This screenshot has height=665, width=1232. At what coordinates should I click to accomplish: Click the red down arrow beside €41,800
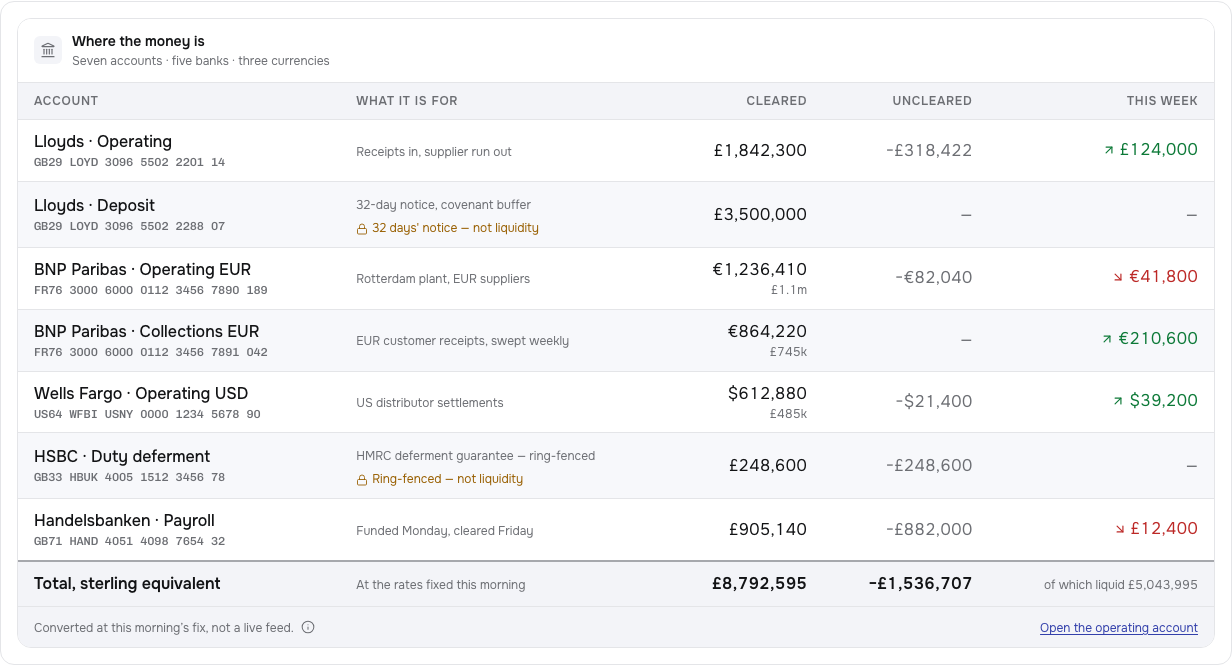tap(1118, 277)
